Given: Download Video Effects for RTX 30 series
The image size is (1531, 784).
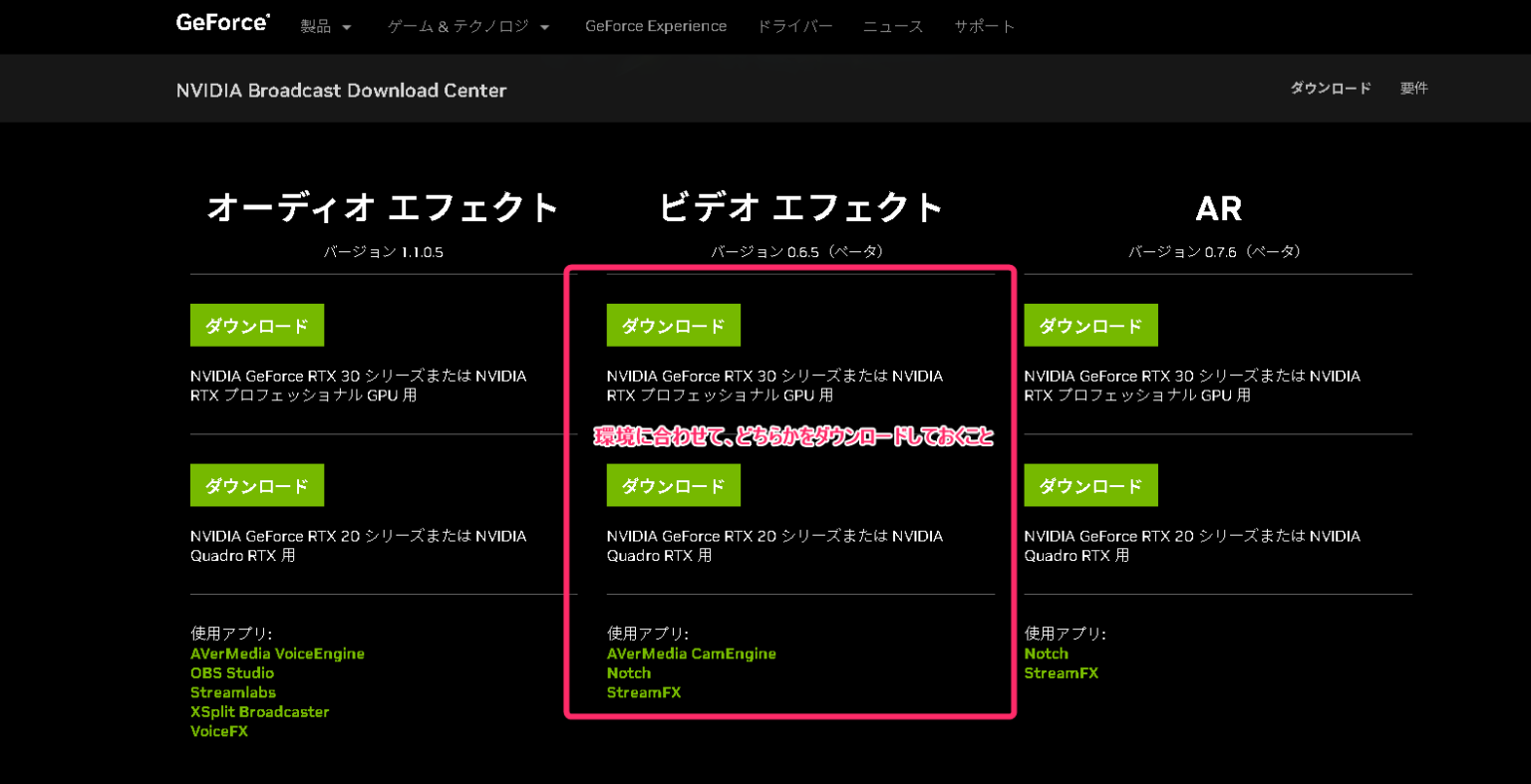Looking at the screenshot, I should pyautogui.click(x=674, y=325).
